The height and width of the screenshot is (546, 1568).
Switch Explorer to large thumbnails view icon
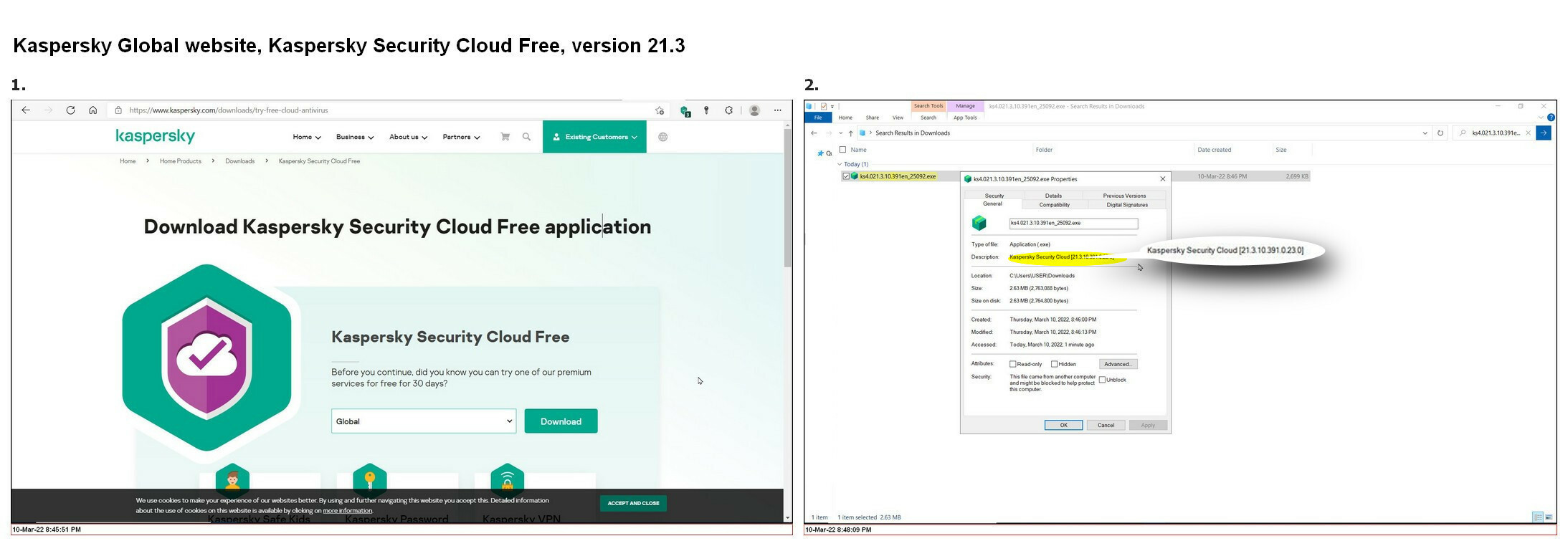click(1549, 517)
